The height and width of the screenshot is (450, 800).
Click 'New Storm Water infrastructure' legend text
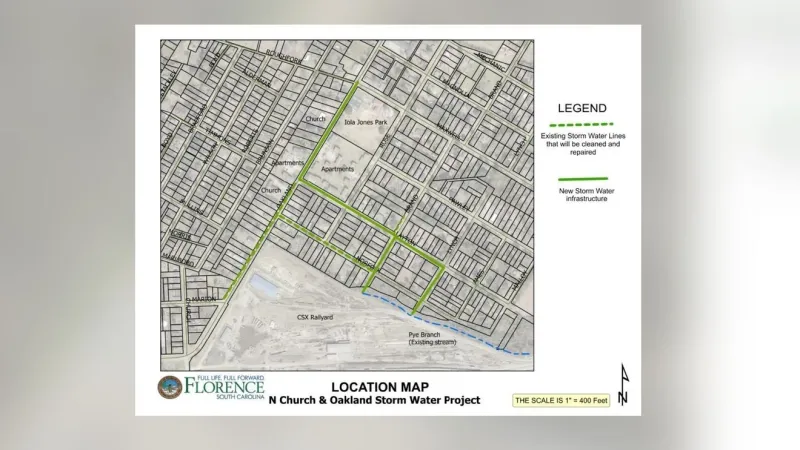(586, 195)
